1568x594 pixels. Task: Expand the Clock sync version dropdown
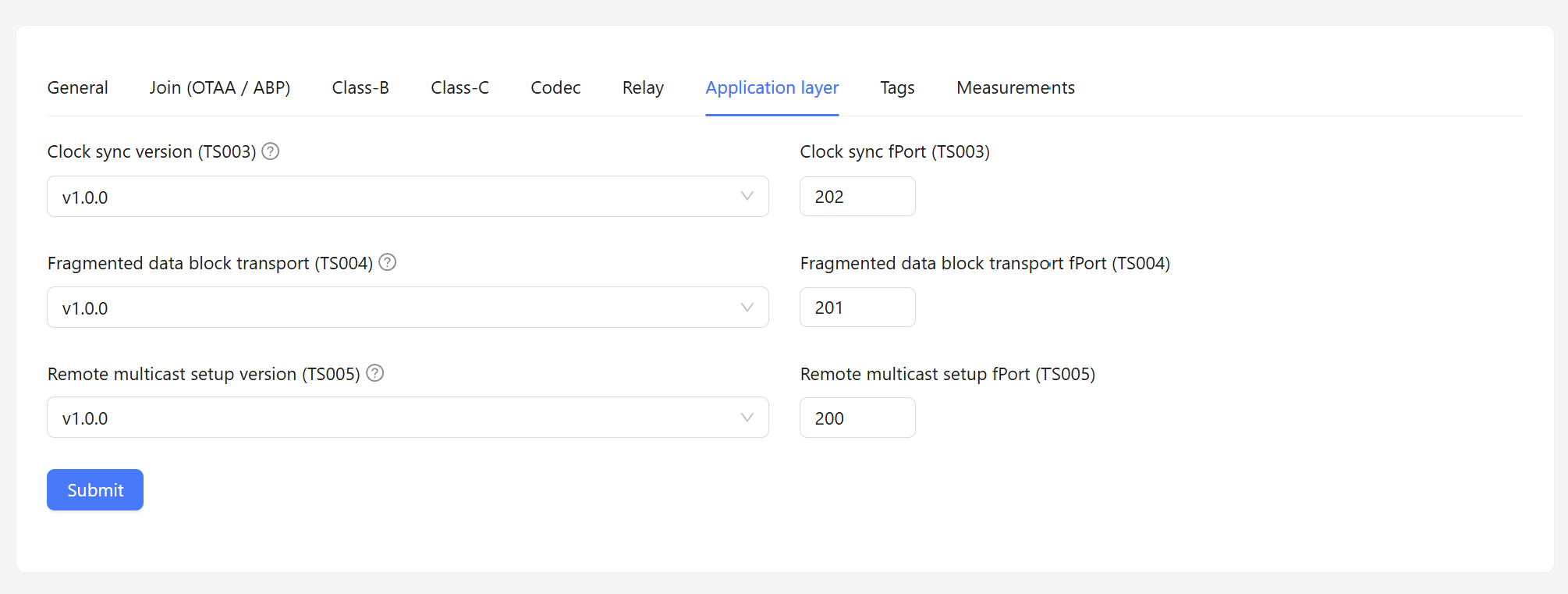click(408, 197)
